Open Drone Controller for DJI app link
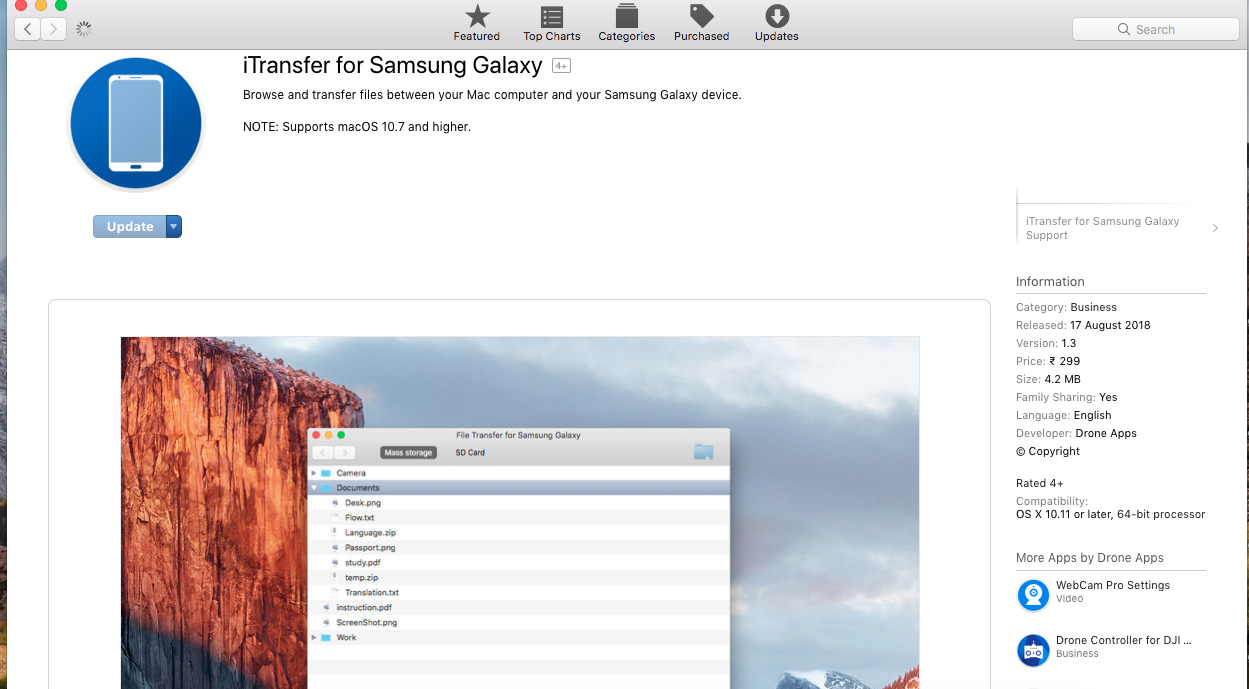1249x689 pixels. coord(1124,640)
